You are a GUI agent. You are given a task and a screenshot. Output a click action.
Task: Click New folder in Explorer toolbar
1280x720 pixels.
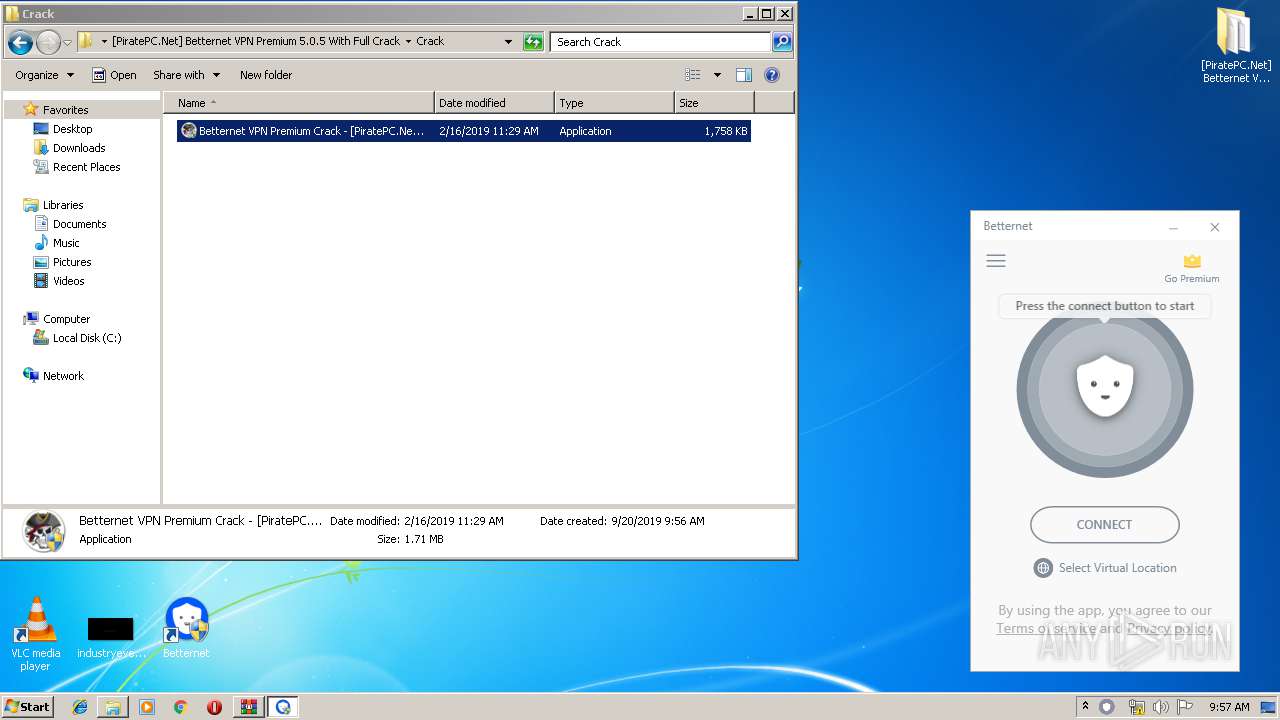click(x=266, y=75)
